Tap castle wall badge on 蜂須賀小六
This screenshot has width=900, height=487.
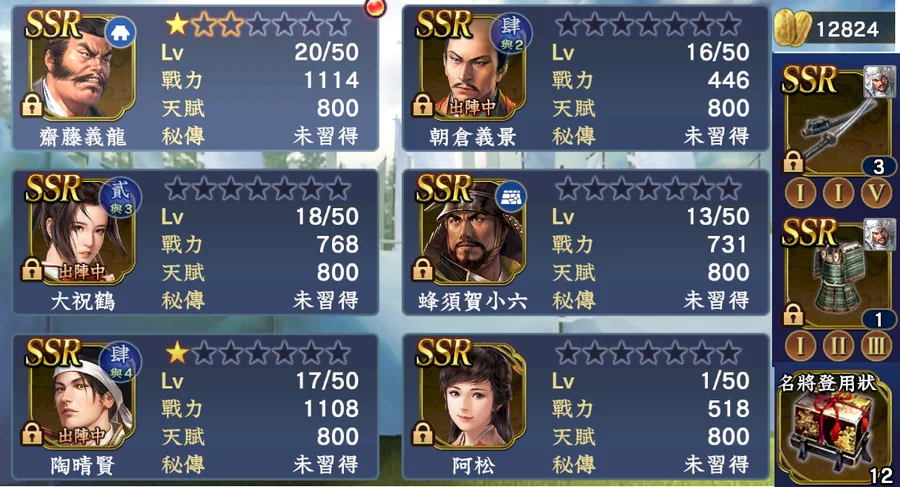(511, 197)
